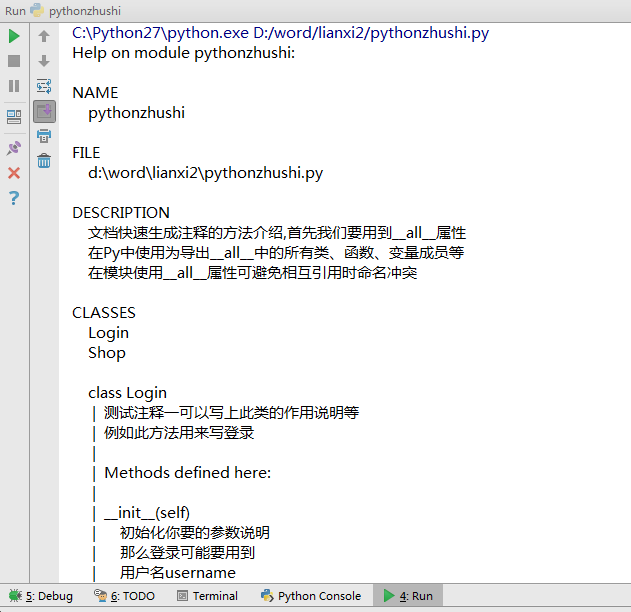Open the 6: TODO tool window

[x=124, y=596]
